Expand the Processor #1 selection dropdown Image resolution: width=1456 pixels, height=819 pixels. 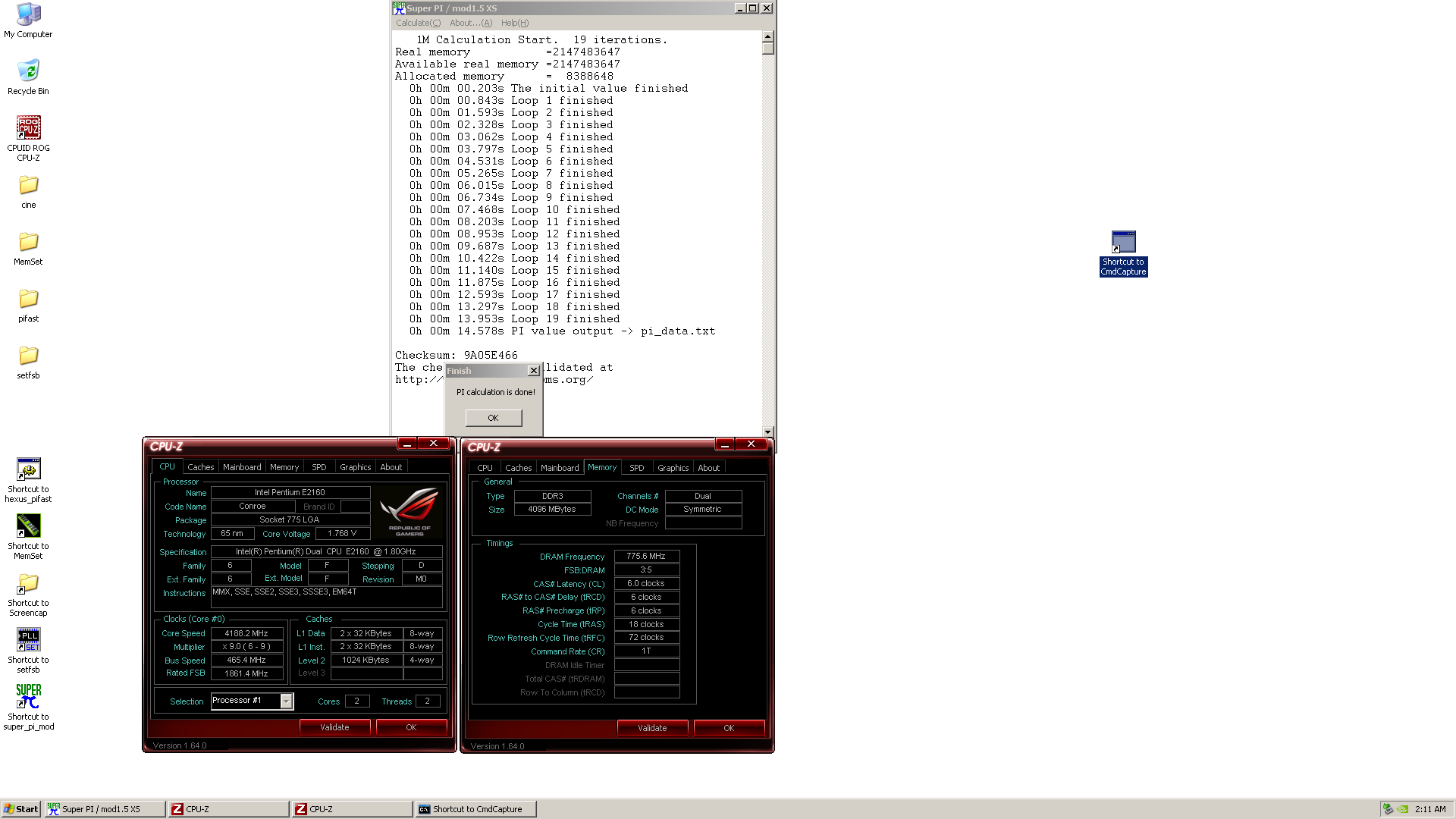point(287,701)
